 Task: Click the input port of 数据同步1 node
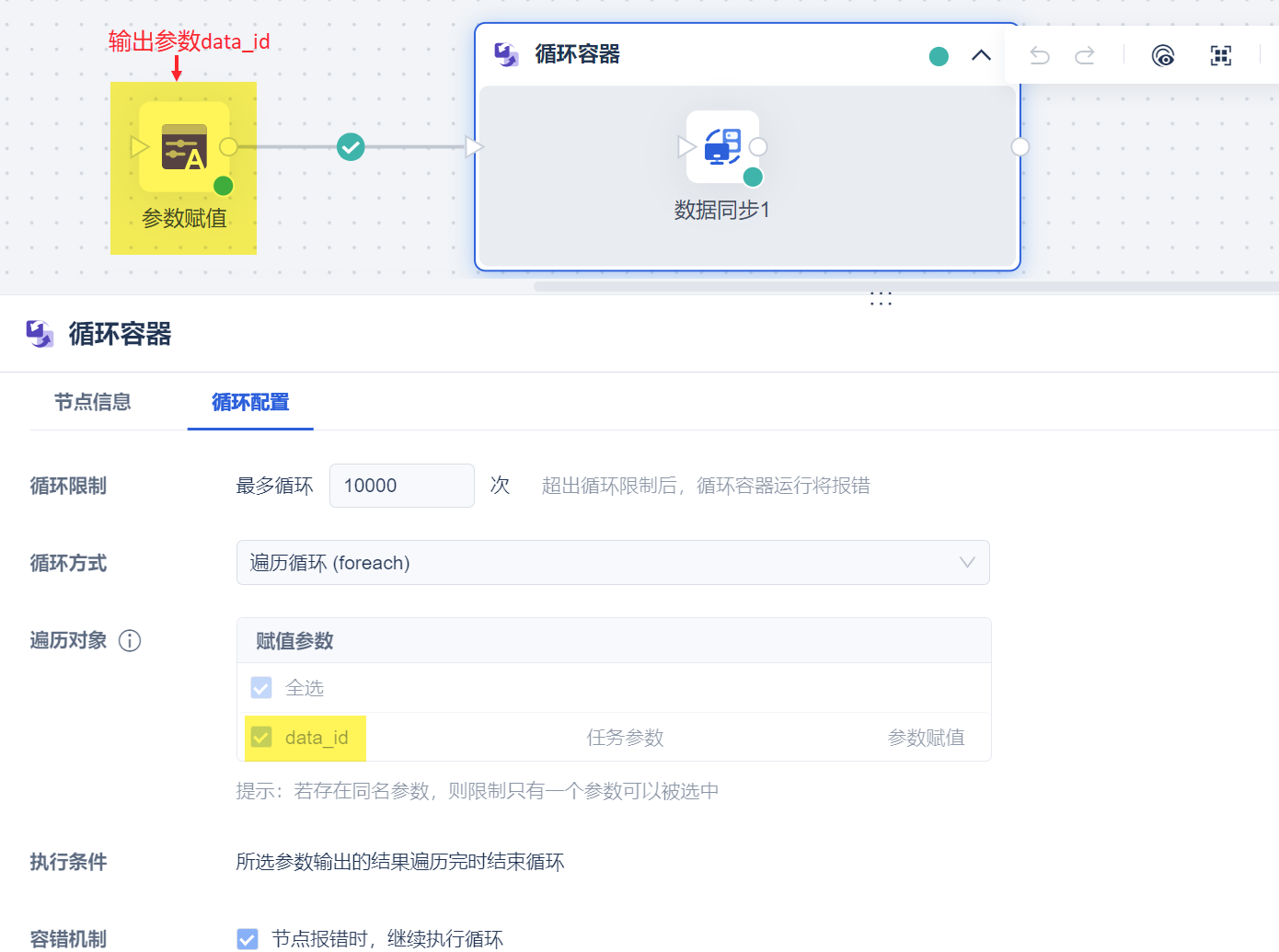tap(686, 147)
